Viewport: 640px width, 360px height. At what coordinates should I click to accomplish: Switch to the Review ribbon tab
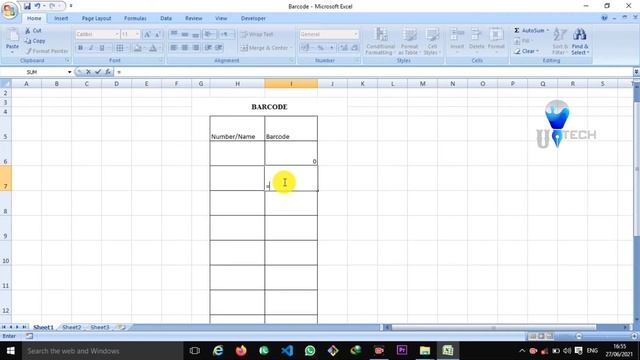click(x=193, y=18)
